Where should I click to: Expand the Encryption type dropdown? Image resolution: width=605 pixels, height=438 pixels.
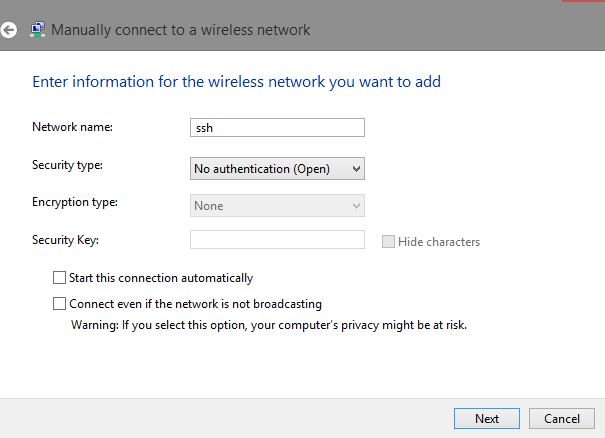(x=357, y=206)
